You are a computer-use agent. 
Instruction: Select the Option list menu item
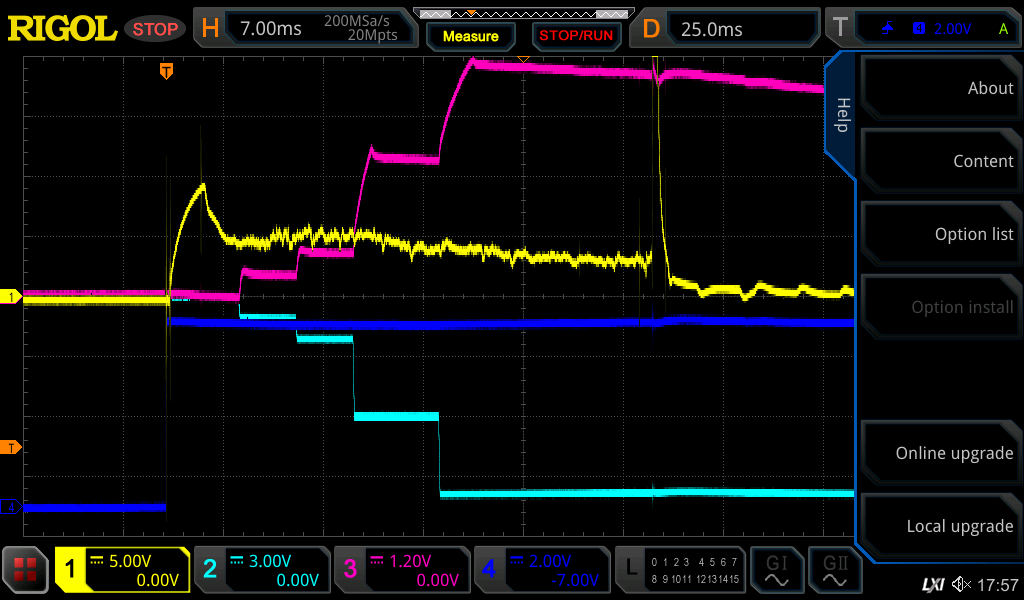[940, 234]
